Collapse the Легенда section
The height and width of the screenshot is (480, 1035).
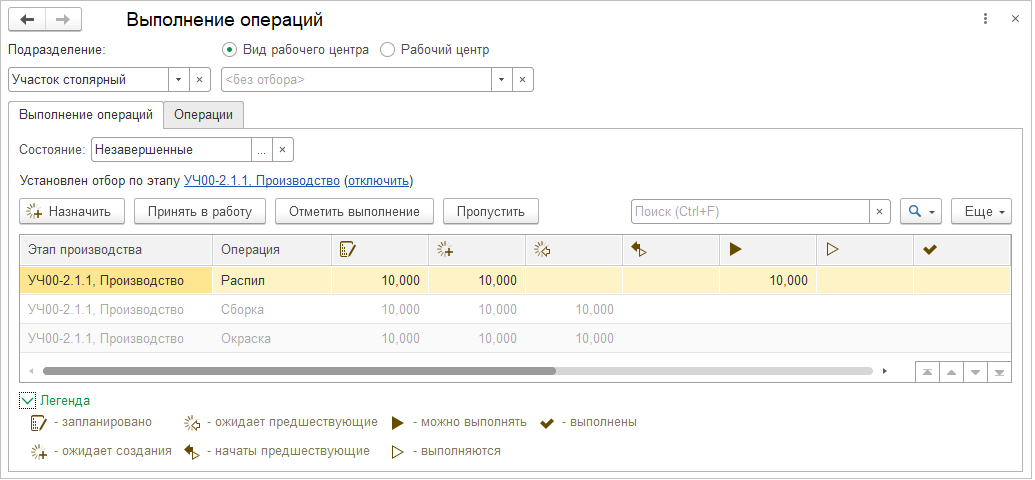[x=27, y=400]
